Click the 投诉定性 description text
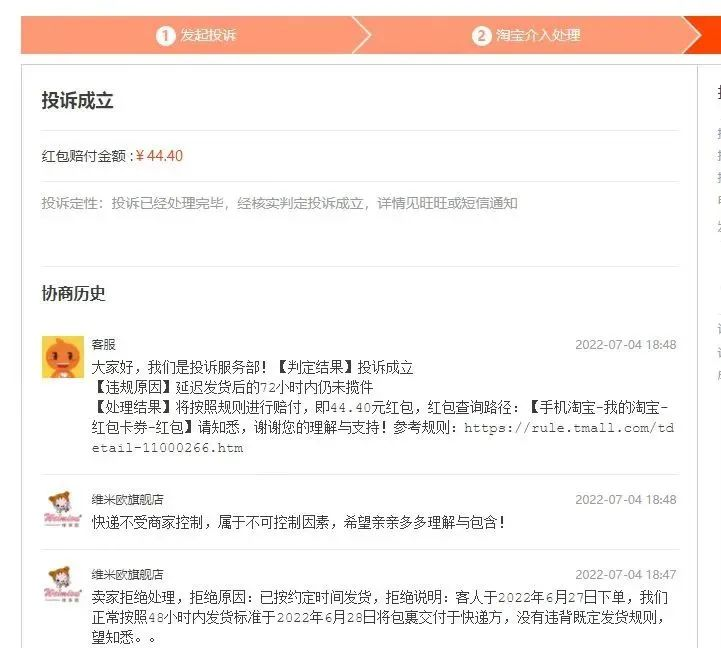 tap(280, 203)
